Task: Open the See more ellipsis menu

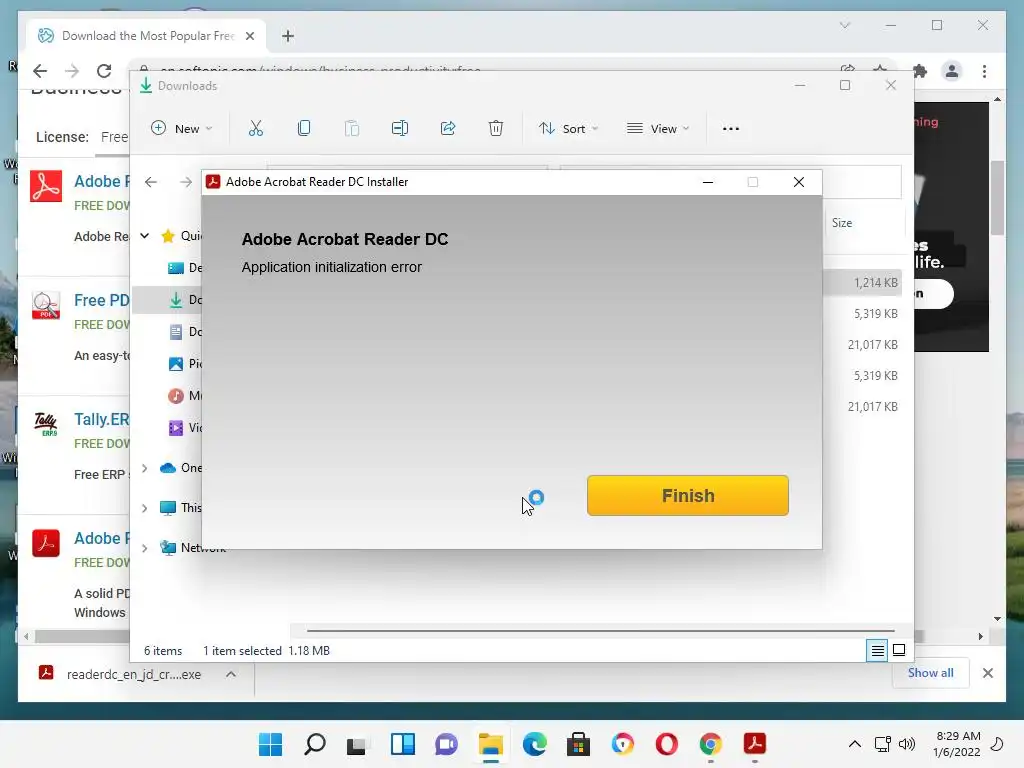Action: pos(731,129)
